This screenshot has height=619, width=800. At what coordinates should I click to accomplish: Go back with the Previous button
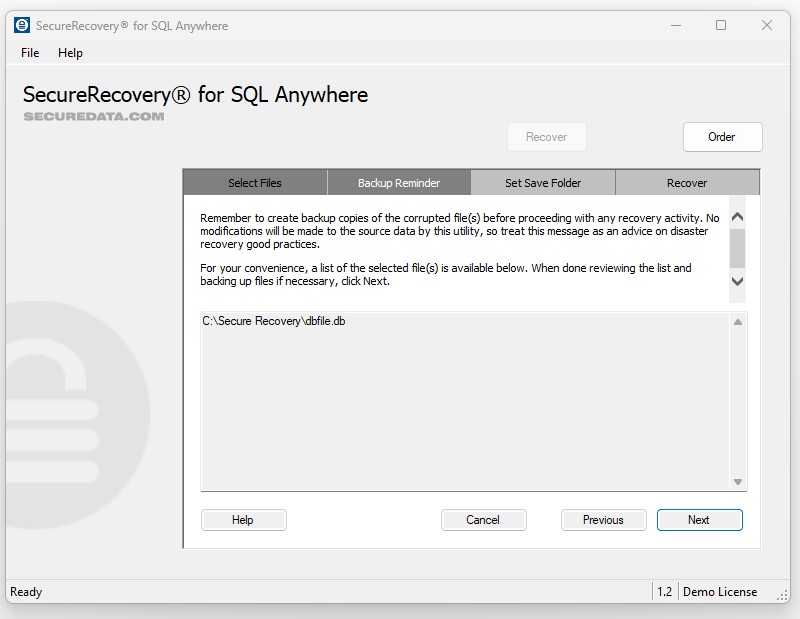[x=603, y=520]
